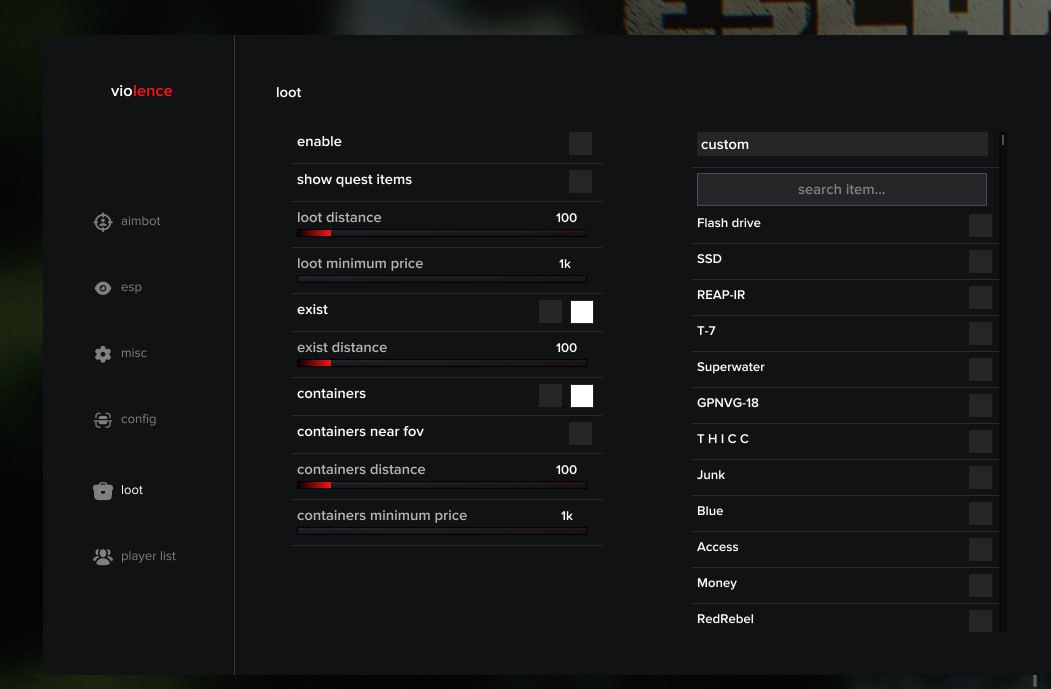Adjust the loot minimum price slider
Image resolution: width=1051 pixels, height=689 pixels.
(x=442, y=279)
